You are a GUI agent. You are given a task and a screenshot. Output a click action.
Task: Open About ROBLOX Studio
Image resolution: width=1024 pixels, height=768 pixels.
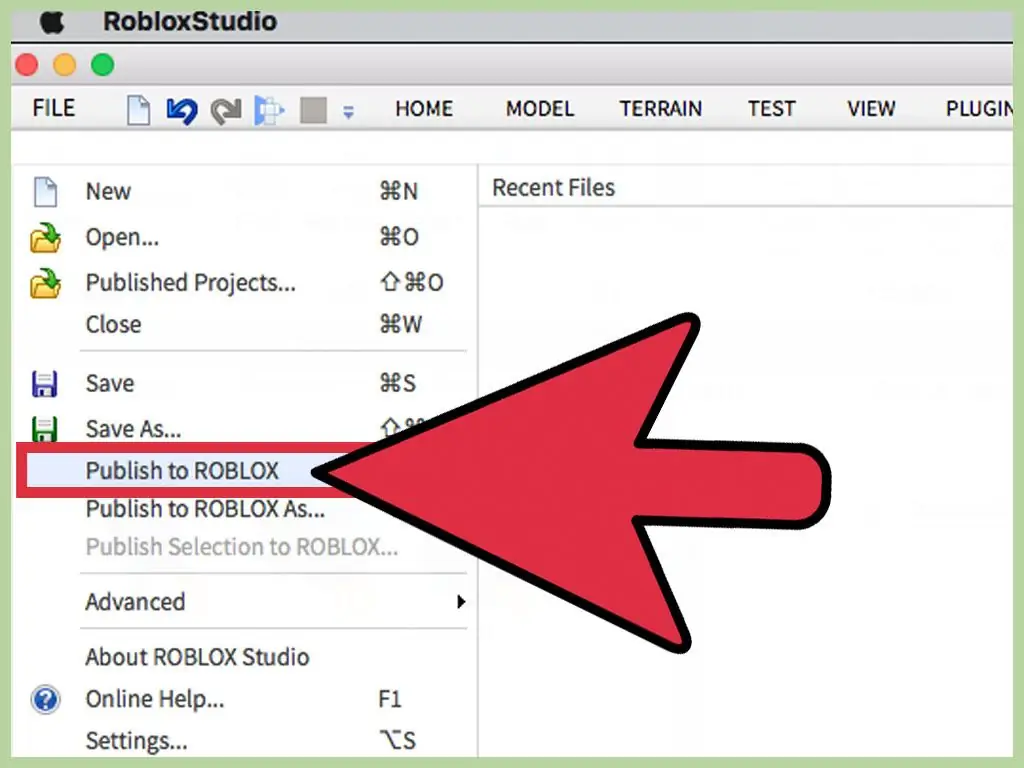[197, 657]
